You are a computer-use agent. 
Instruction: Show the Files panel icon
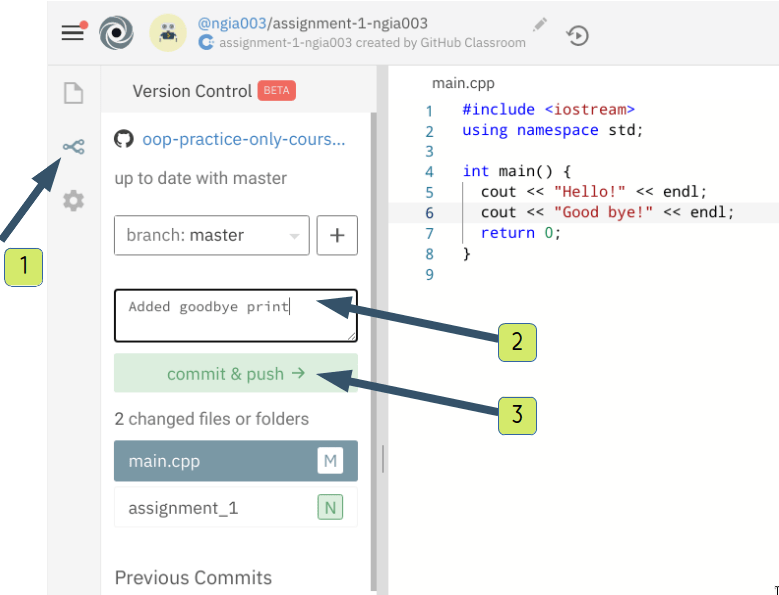[74, 93]
